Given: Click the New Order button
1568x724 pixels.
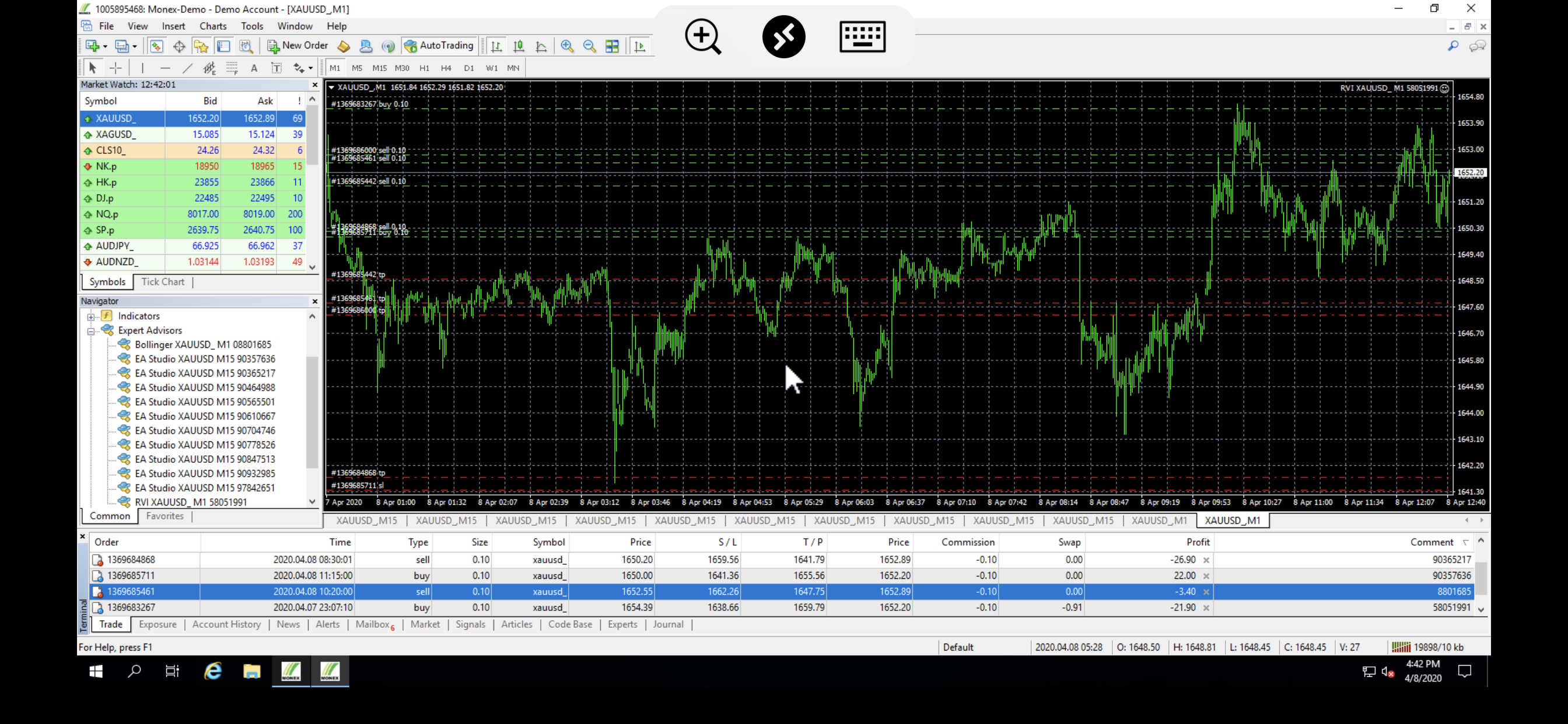Looking at the screenshot, I should (297, 45).
